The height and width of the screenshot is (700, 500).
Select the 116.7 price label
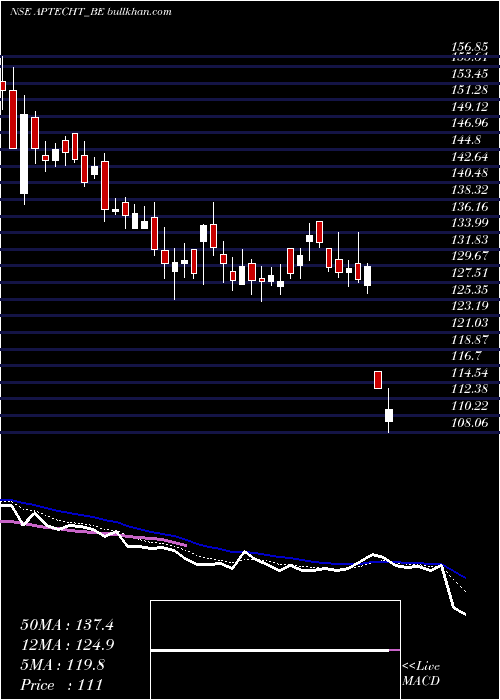pos(466,356)
